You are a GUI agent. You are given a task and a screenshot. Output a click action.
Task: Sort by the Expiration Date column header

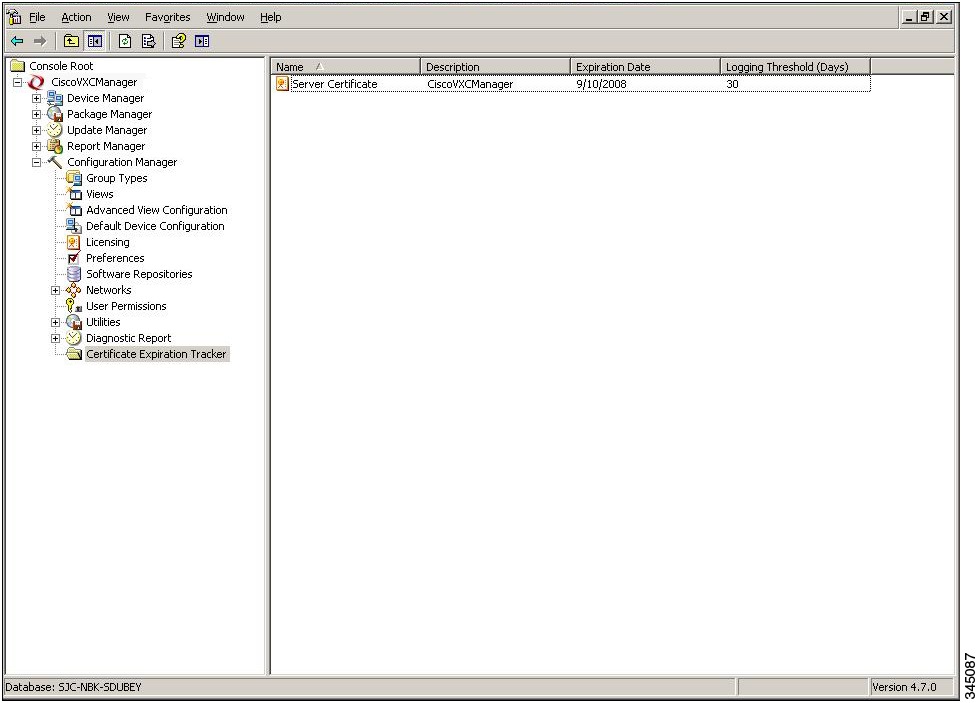(645, 66)
